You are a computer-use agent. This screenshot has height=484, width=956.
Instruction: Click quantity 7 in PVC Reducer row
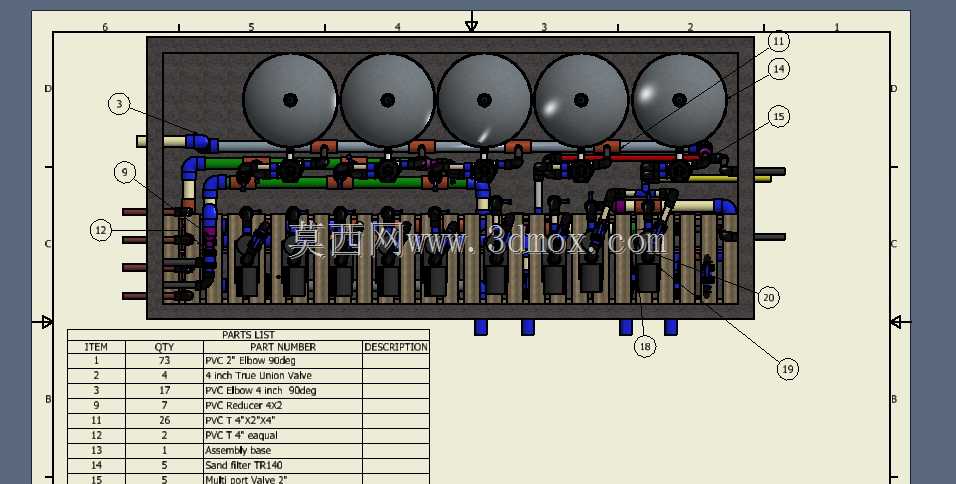tap(164, 405)
